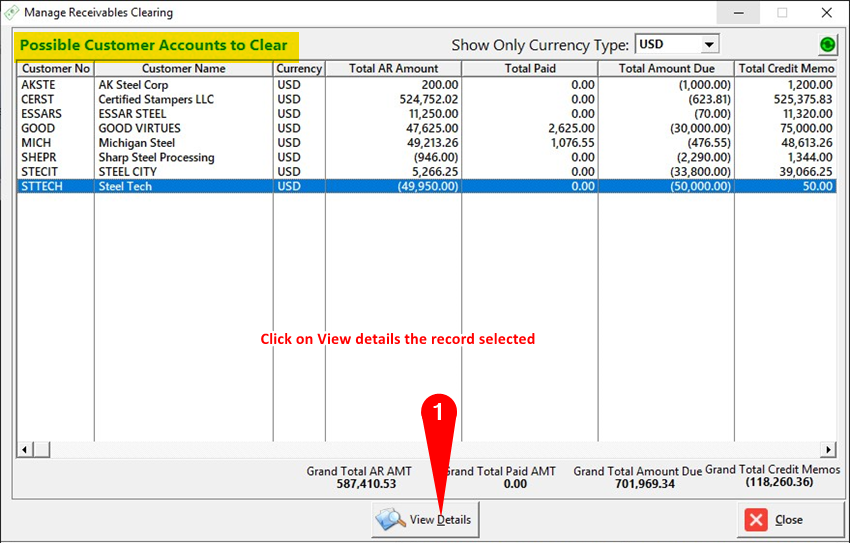Select the AKSTE customer row

pyautogui.click(x=427, y=85)
